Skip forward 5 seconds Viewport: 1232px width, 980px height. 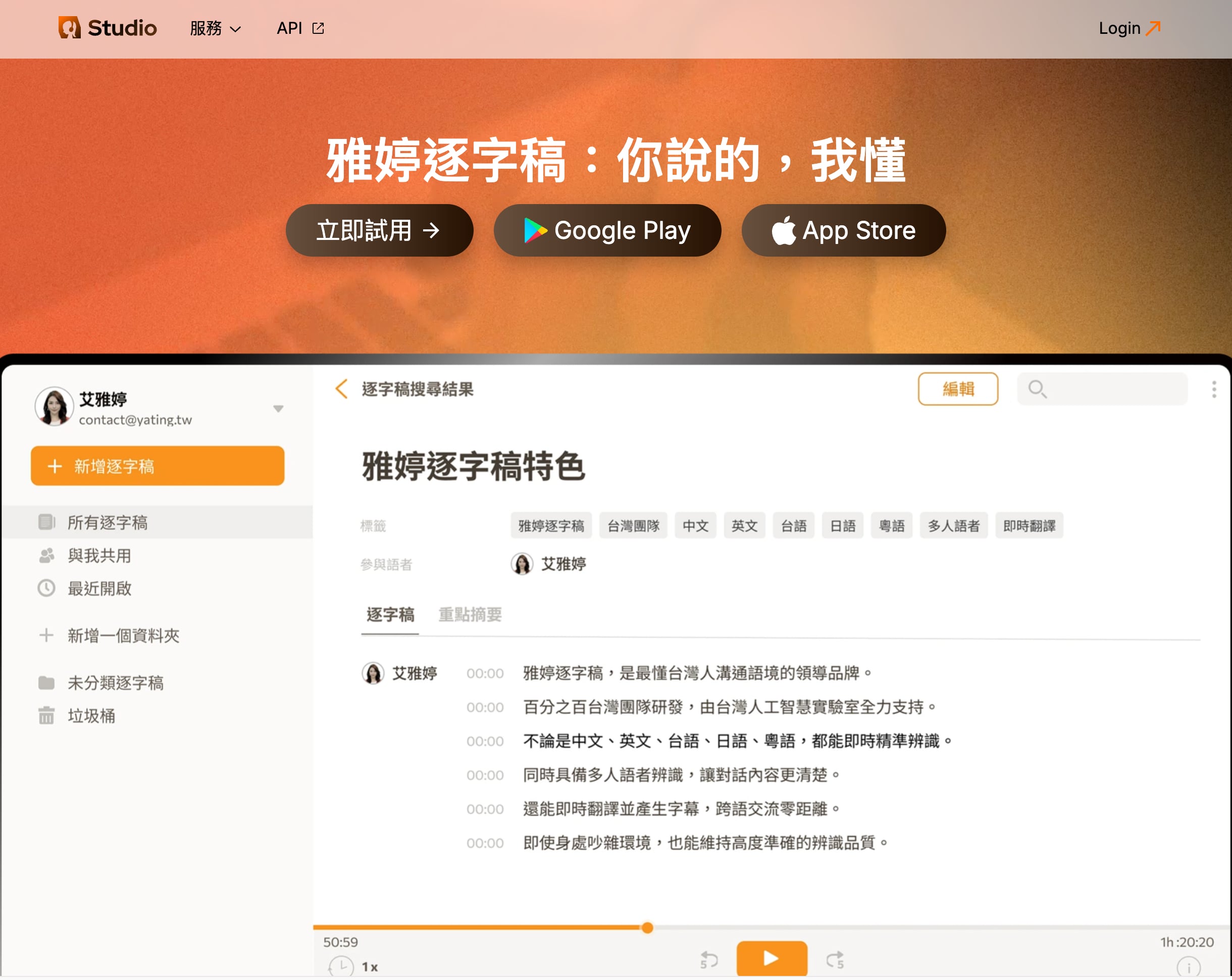pos(836,959)
